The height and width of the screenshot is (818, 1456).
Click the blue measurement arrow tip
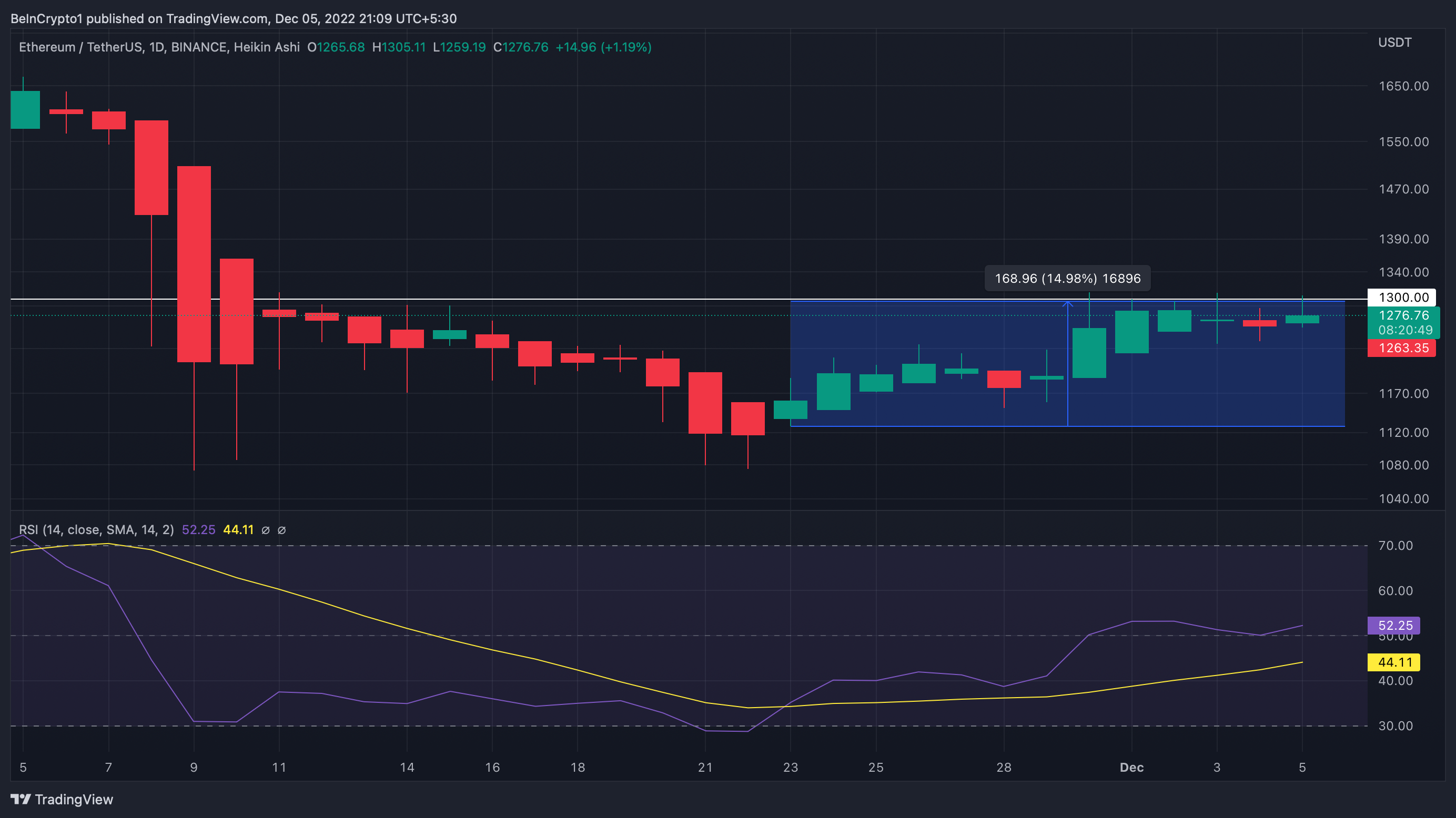(x=1067, y=303)
